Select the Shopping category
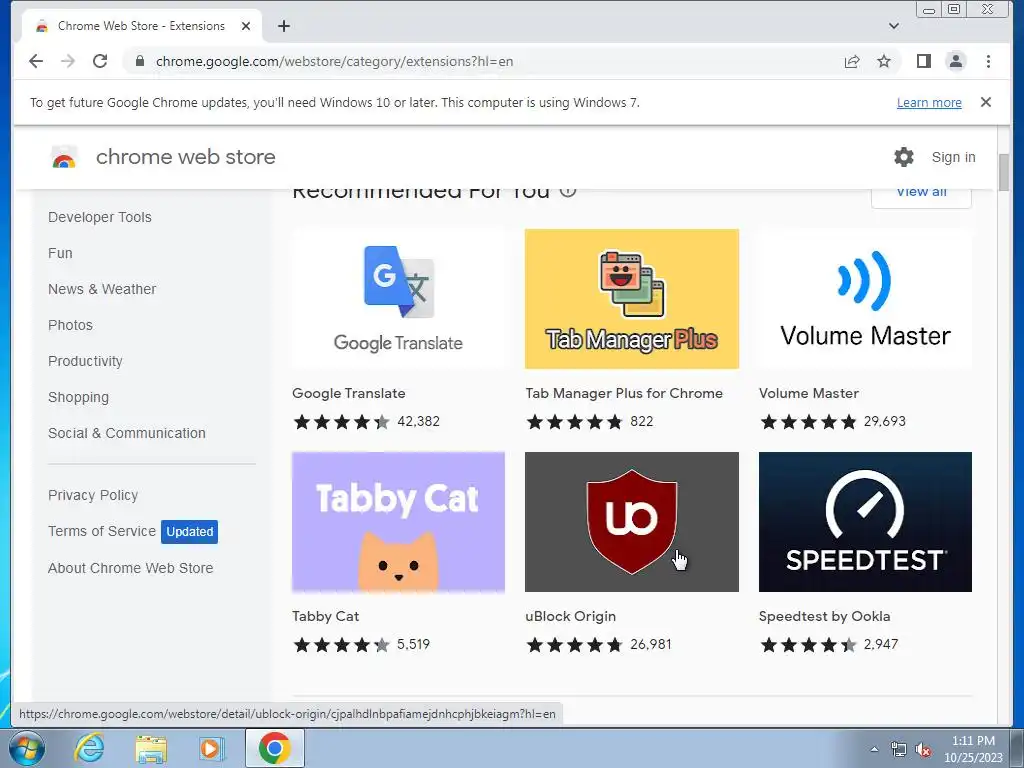 pyautogui.click(x=78, y=397)
